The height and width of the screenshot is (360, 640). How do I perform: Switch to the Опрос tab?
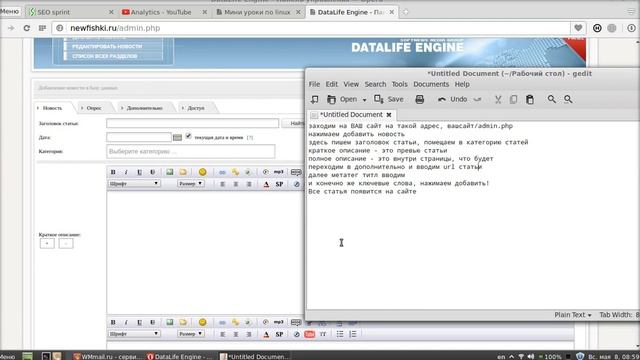94,108
